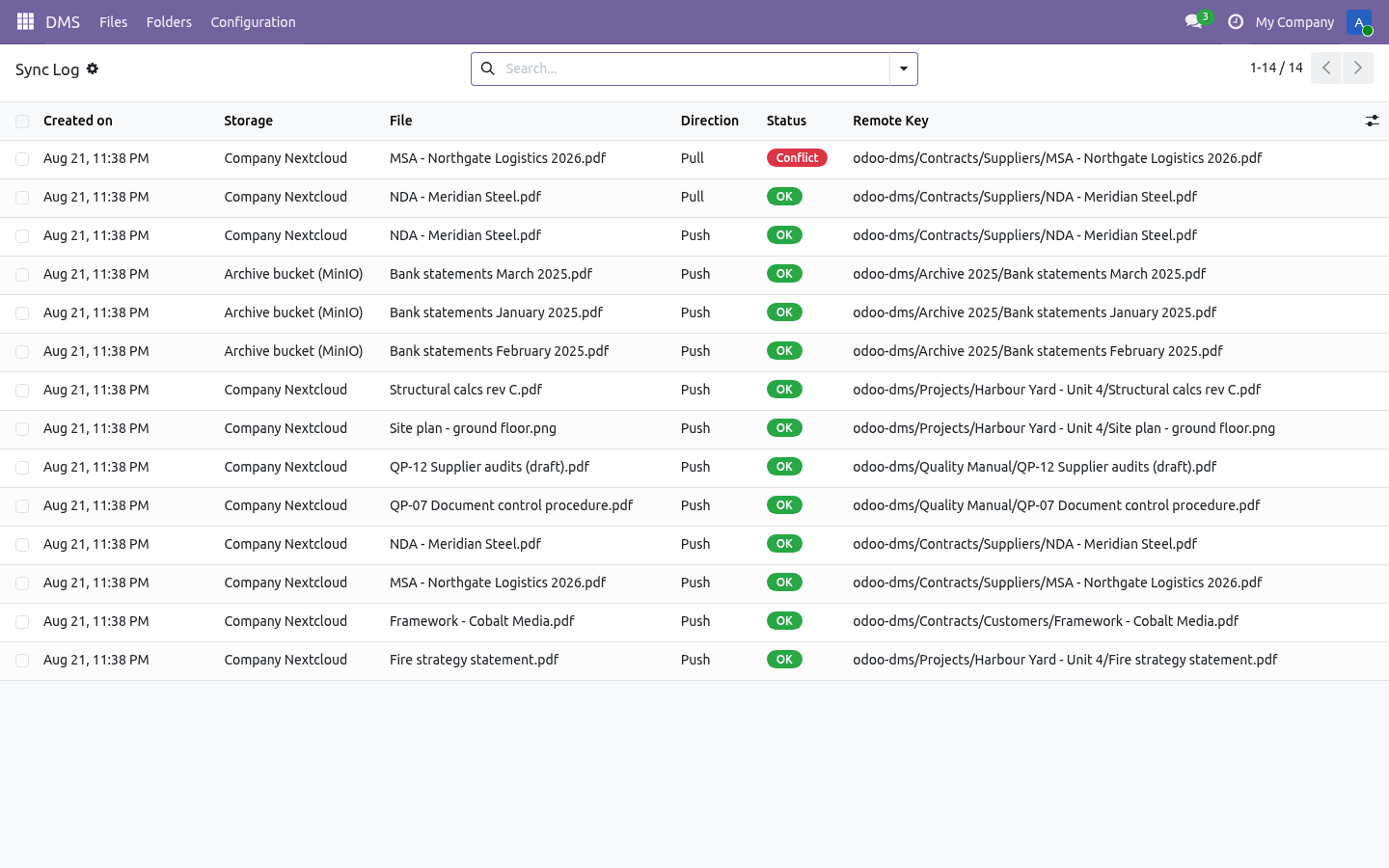Click Push in Site plan row
Image resolution: width=1389 pixels, height=868 pixels.
[x=695, y=428]
